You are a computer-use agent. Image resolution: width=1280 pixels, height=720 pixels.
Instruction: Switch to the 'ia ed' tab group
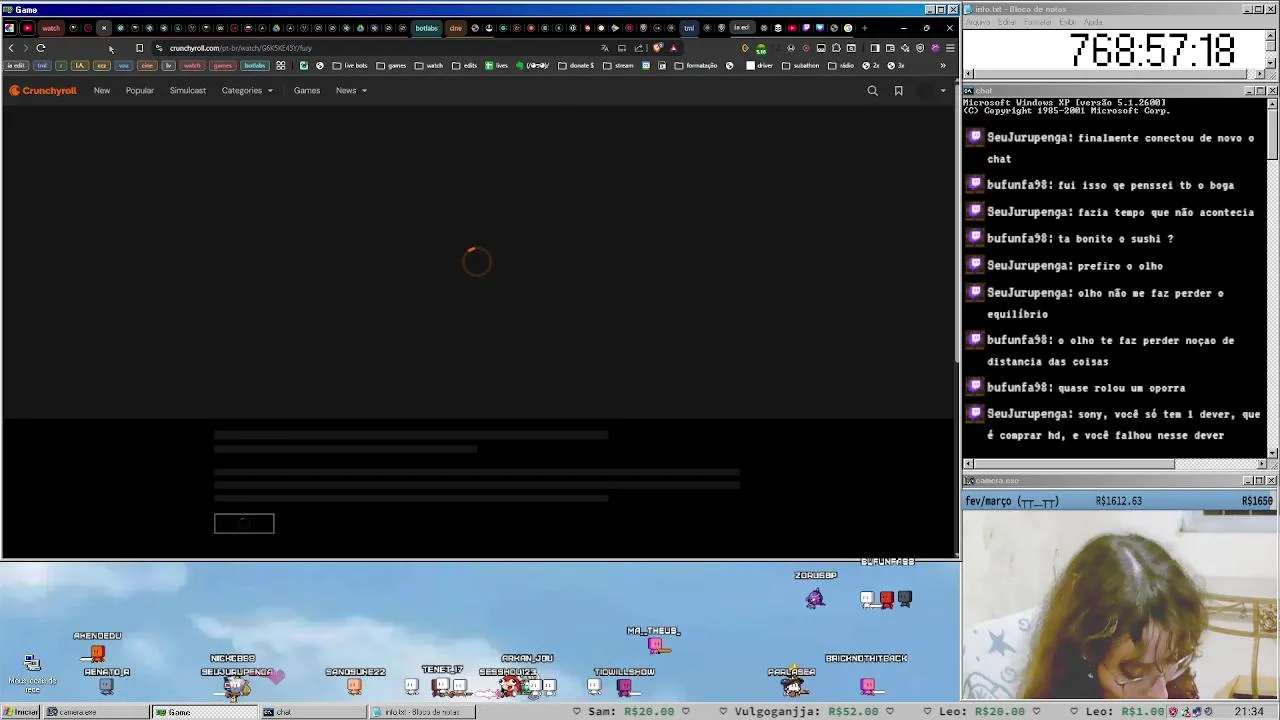[741, 28]
